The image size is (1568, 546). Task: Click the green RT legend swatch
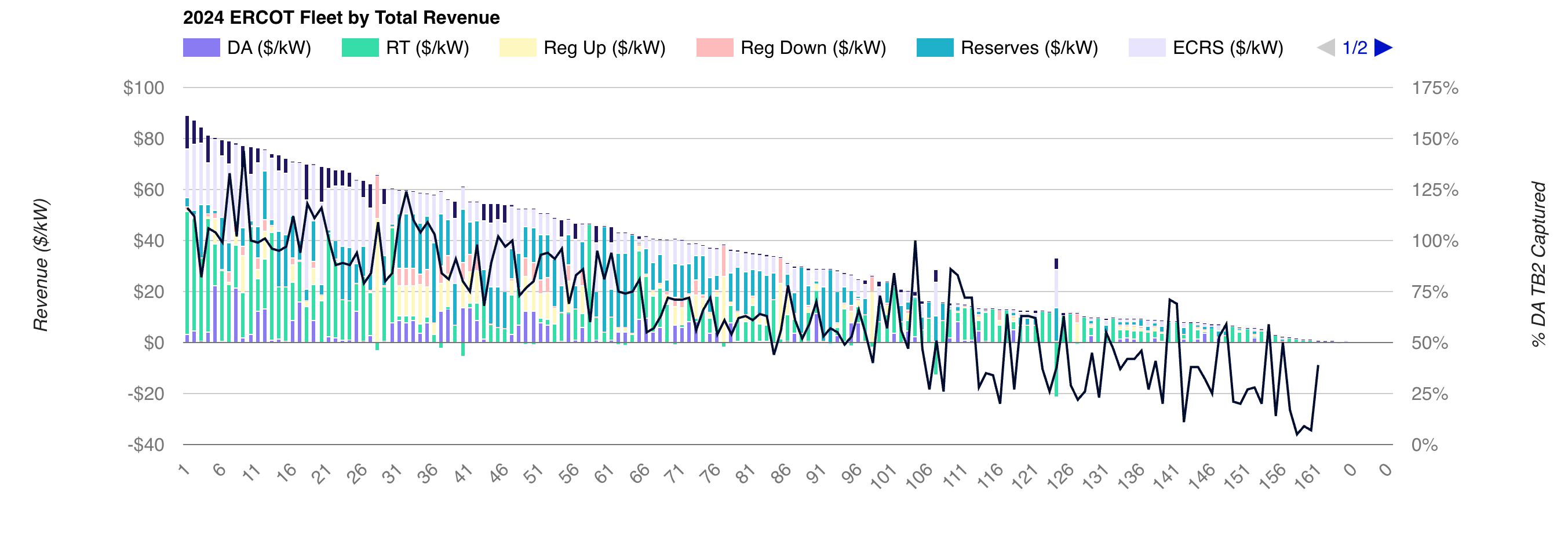click(360, 48)
